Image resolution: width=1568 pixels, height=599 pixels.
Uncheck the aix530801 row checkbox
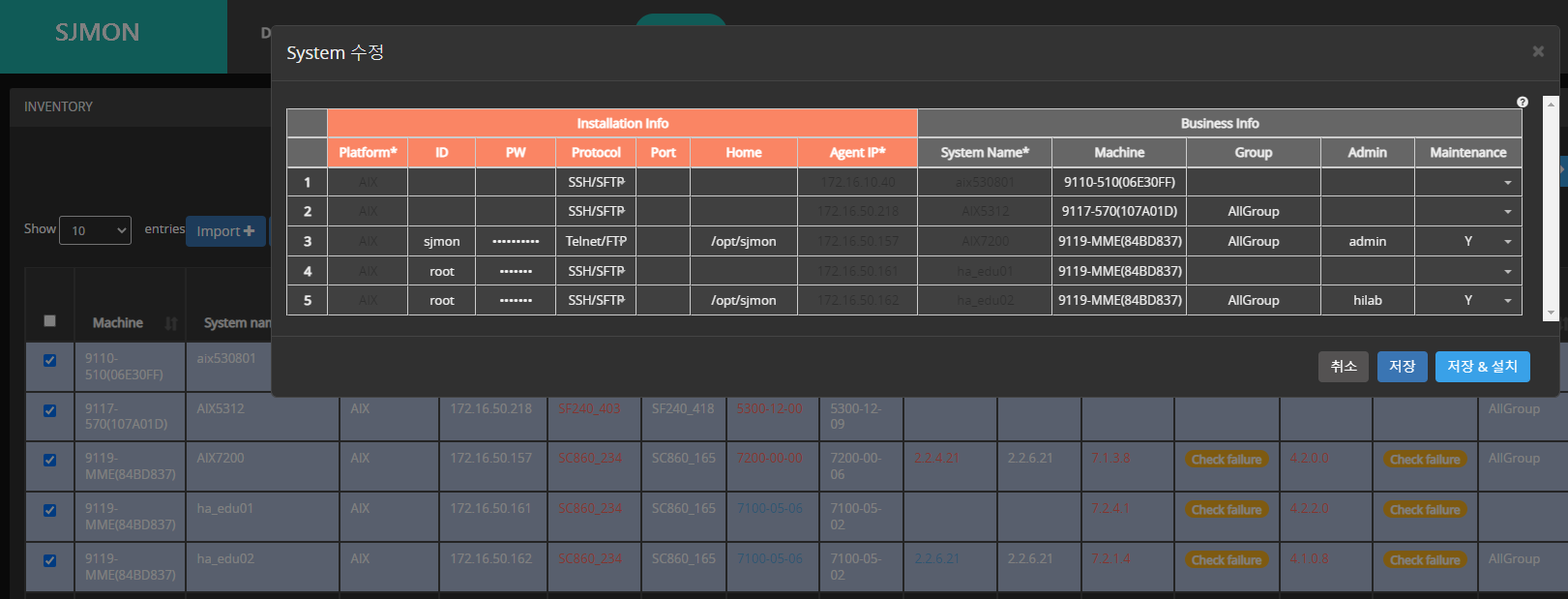coord(49,360)
